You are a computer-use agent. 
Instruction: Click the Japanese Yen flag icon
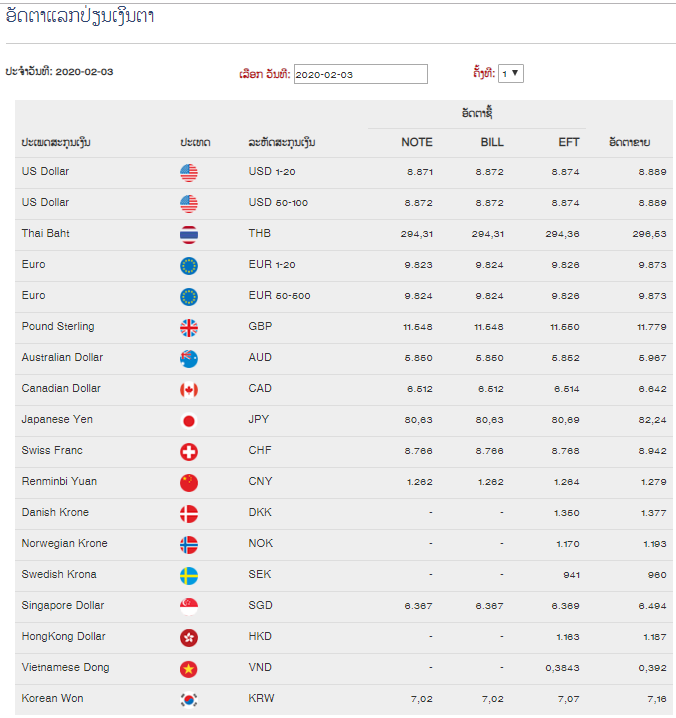[189, 421]
